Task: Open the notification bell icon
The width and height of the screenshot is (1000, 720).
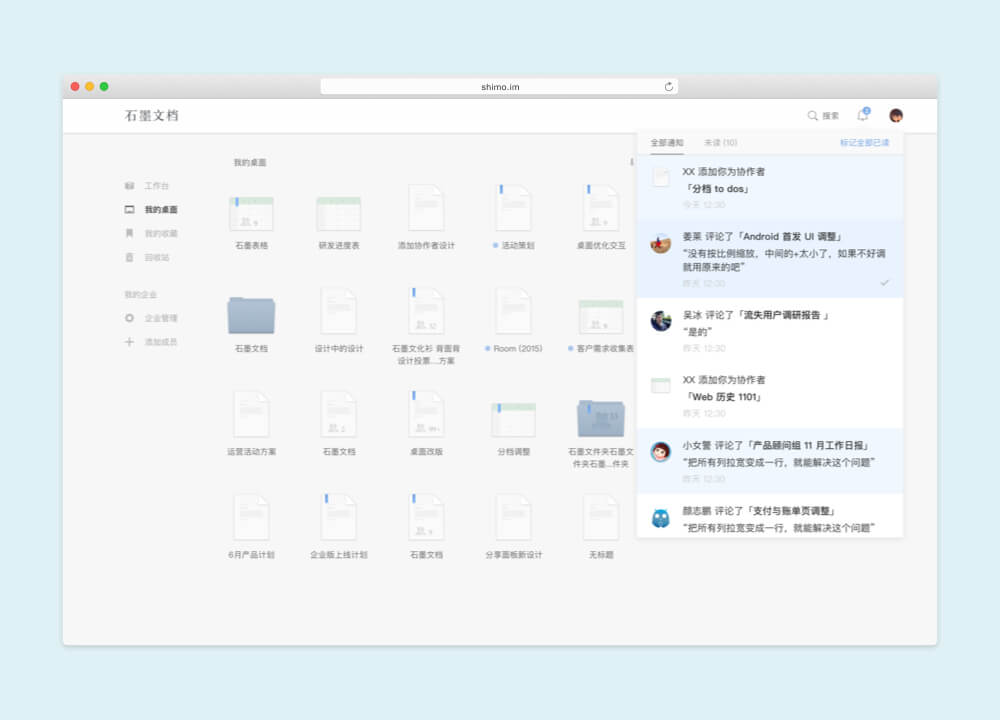Action: pos(862,116)
